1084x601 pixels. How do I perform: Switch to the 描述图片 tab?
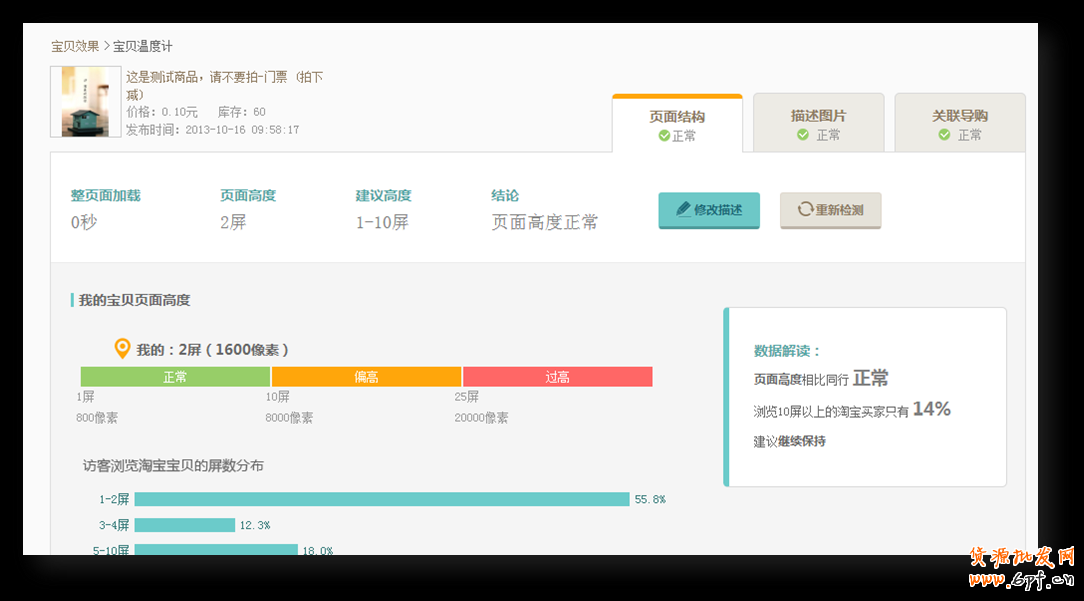pyautogui.click(x=819, y=123)
